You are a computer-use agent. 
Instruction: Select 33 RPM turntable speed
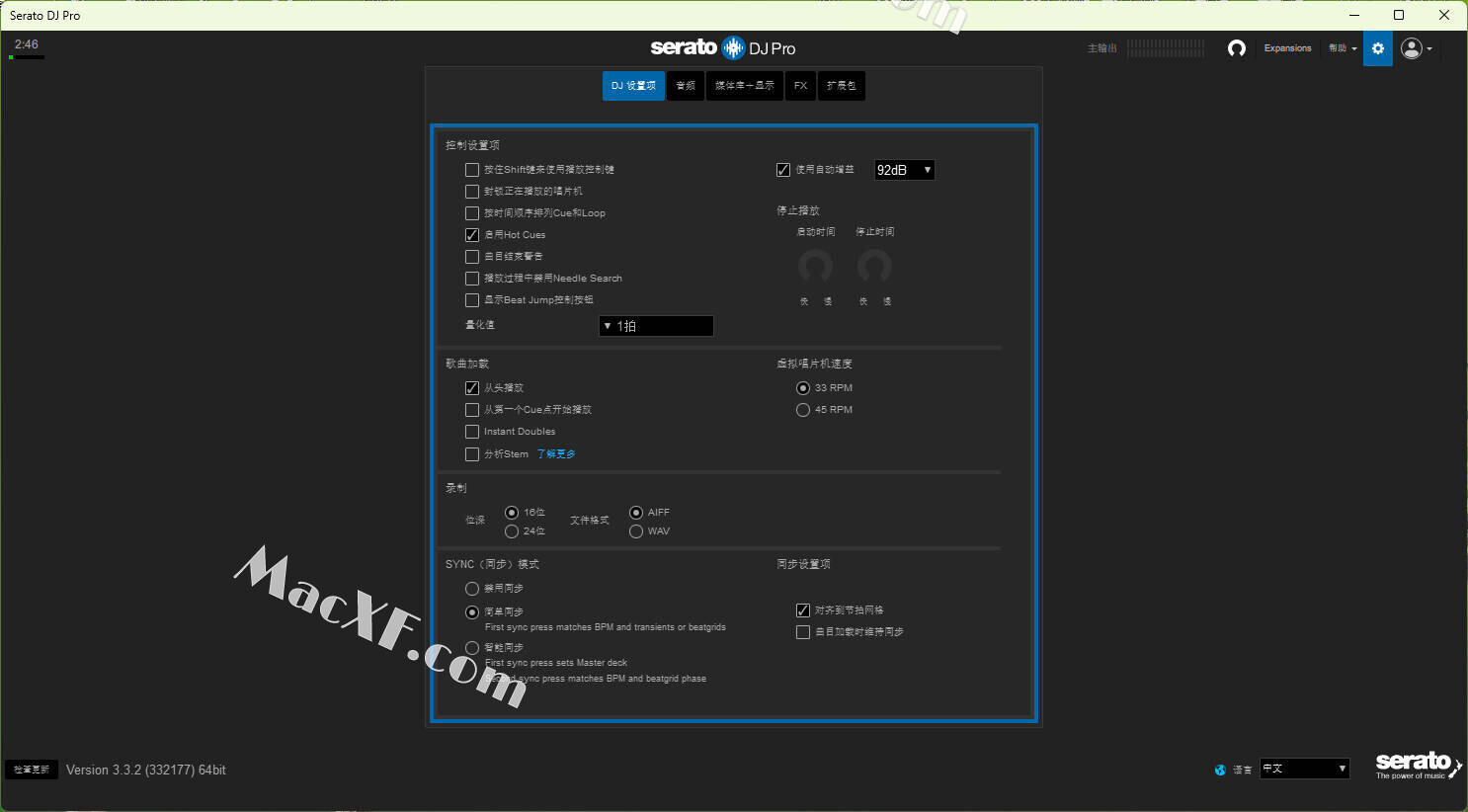(x=803, y=388)
